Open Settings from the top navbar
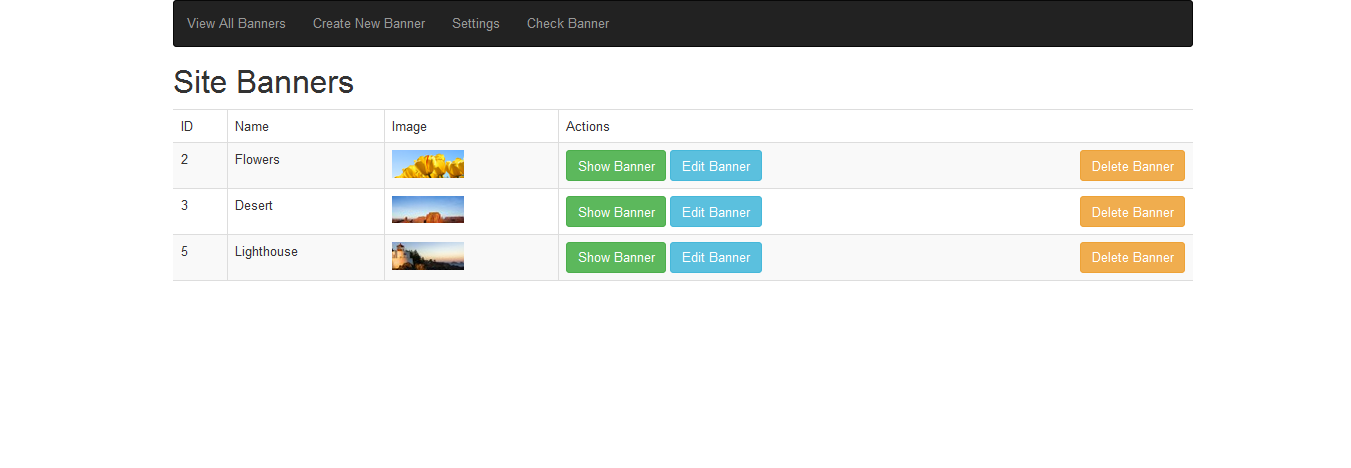1351x468 pixels. click(476, 23)
